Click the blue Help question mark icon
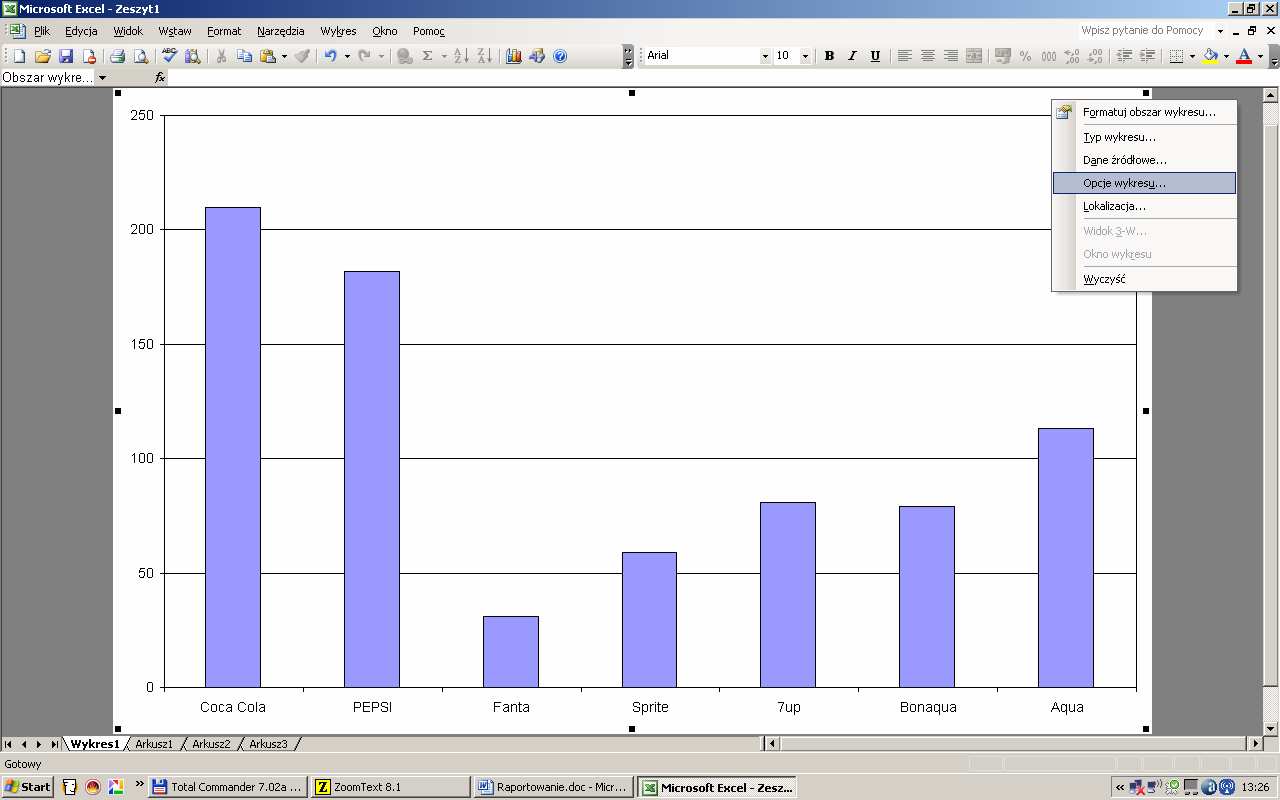 click(560, 56)
